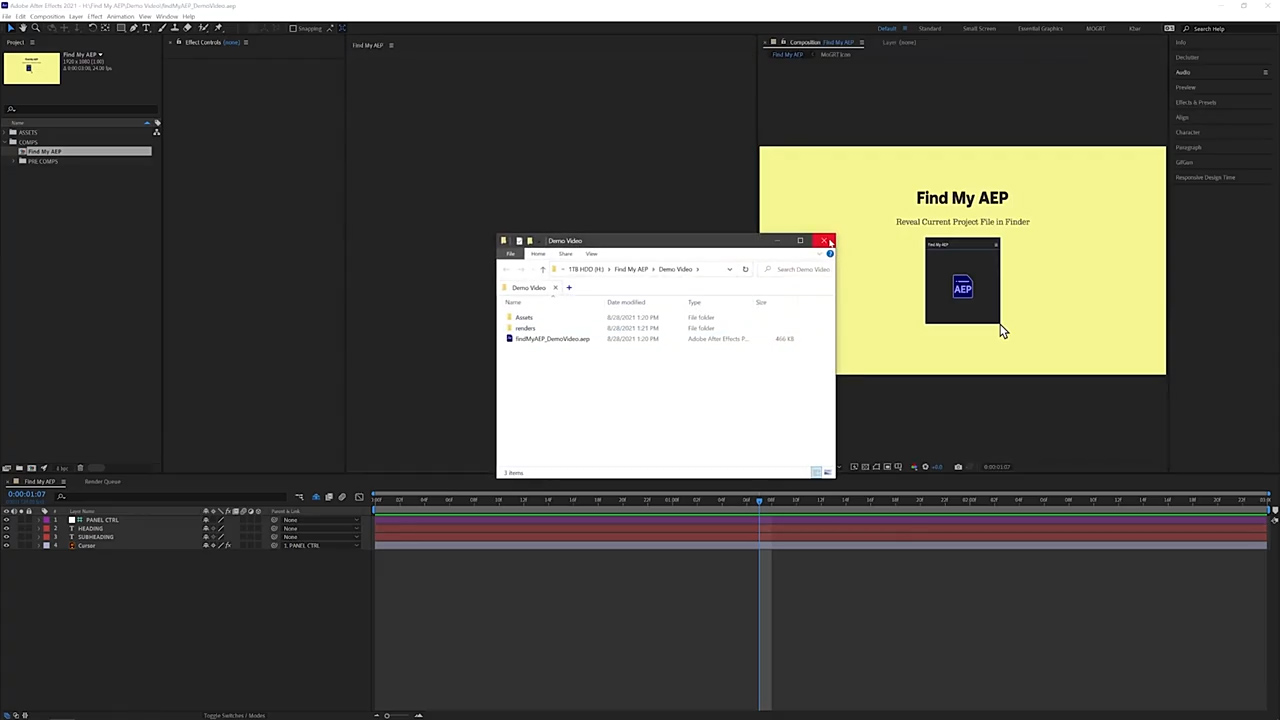The image size is (1280, 720).
Task: Expand Cursor layer properties
Action: (38, 545)
